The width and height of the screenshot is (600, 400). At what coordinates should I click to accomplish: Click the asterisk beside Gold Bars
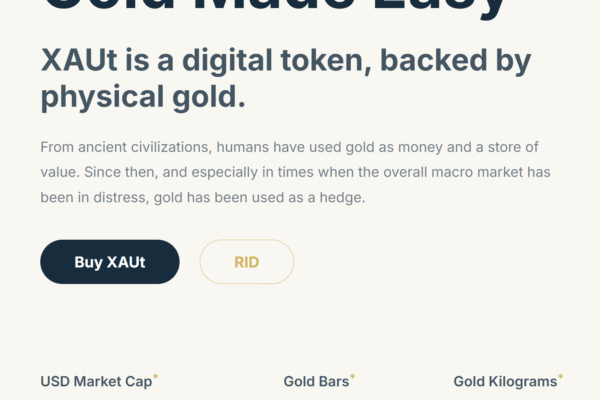tap(353, 377)
